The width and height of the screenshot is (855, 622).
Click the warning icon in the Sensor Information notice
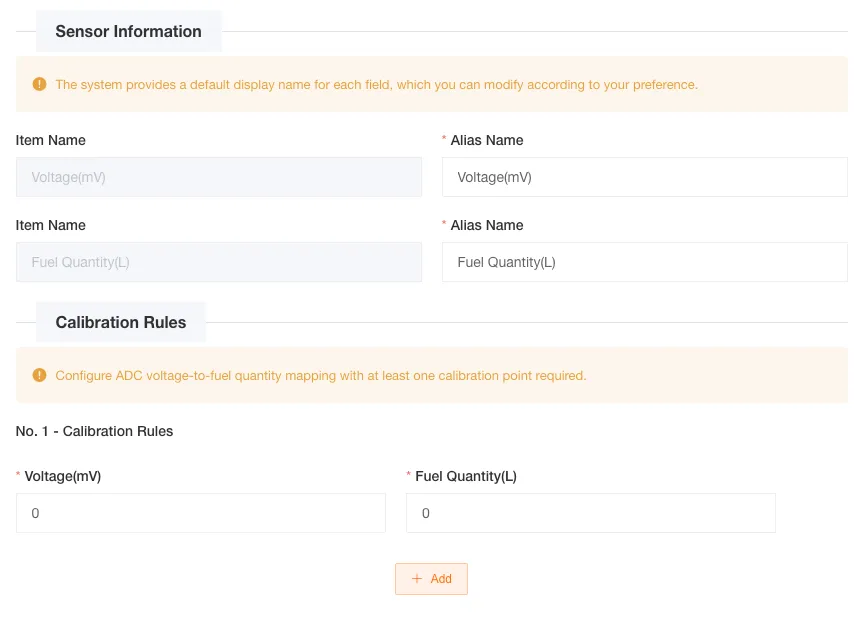[x=39, y=84]
